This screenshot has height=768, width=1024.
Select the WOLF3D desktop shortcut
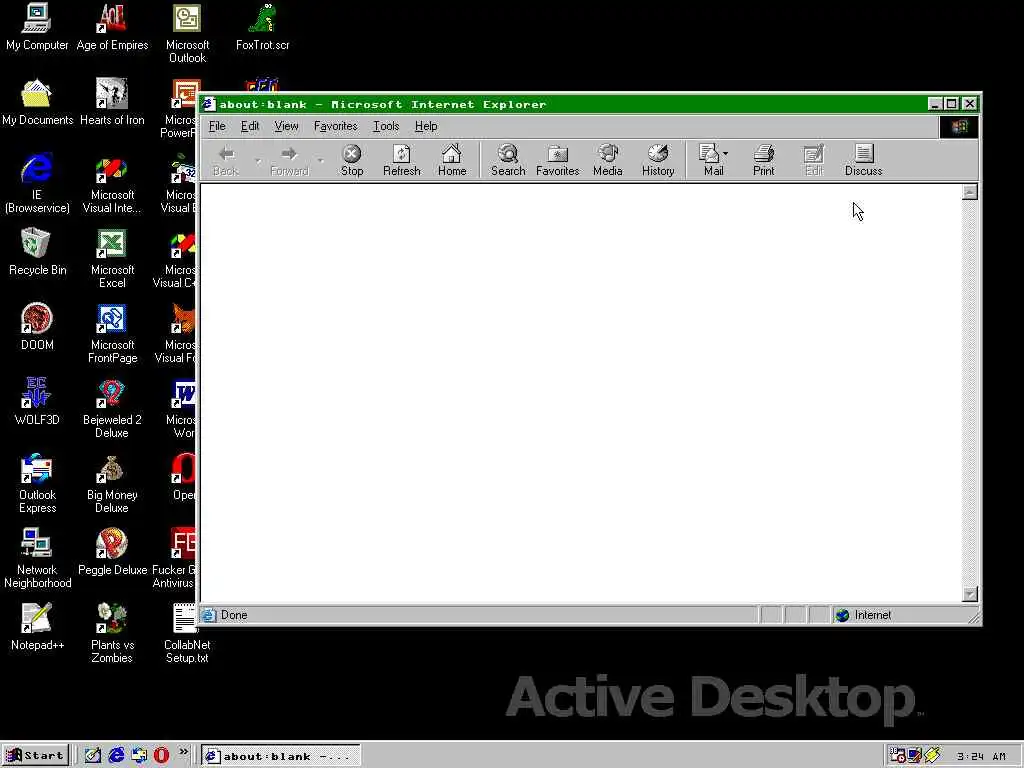click(x=37, y=403)
